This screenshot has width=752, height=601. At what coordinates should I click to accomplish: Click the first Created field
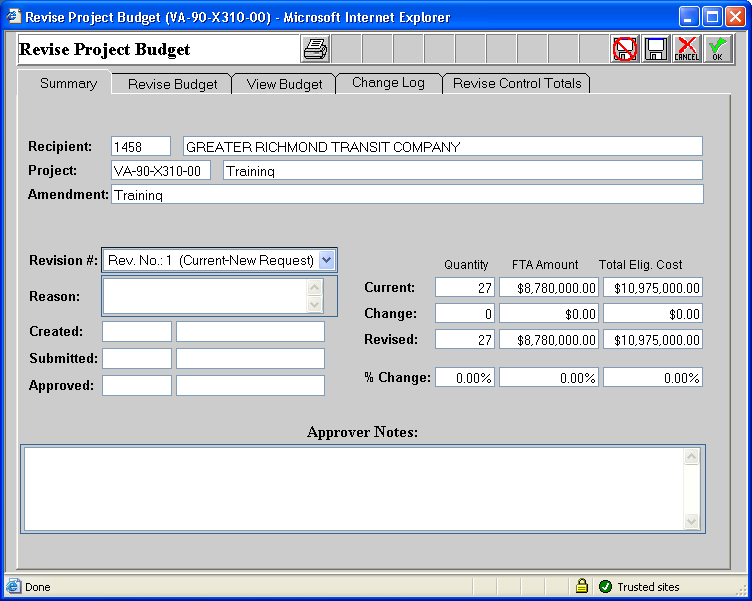pos(137,331)
